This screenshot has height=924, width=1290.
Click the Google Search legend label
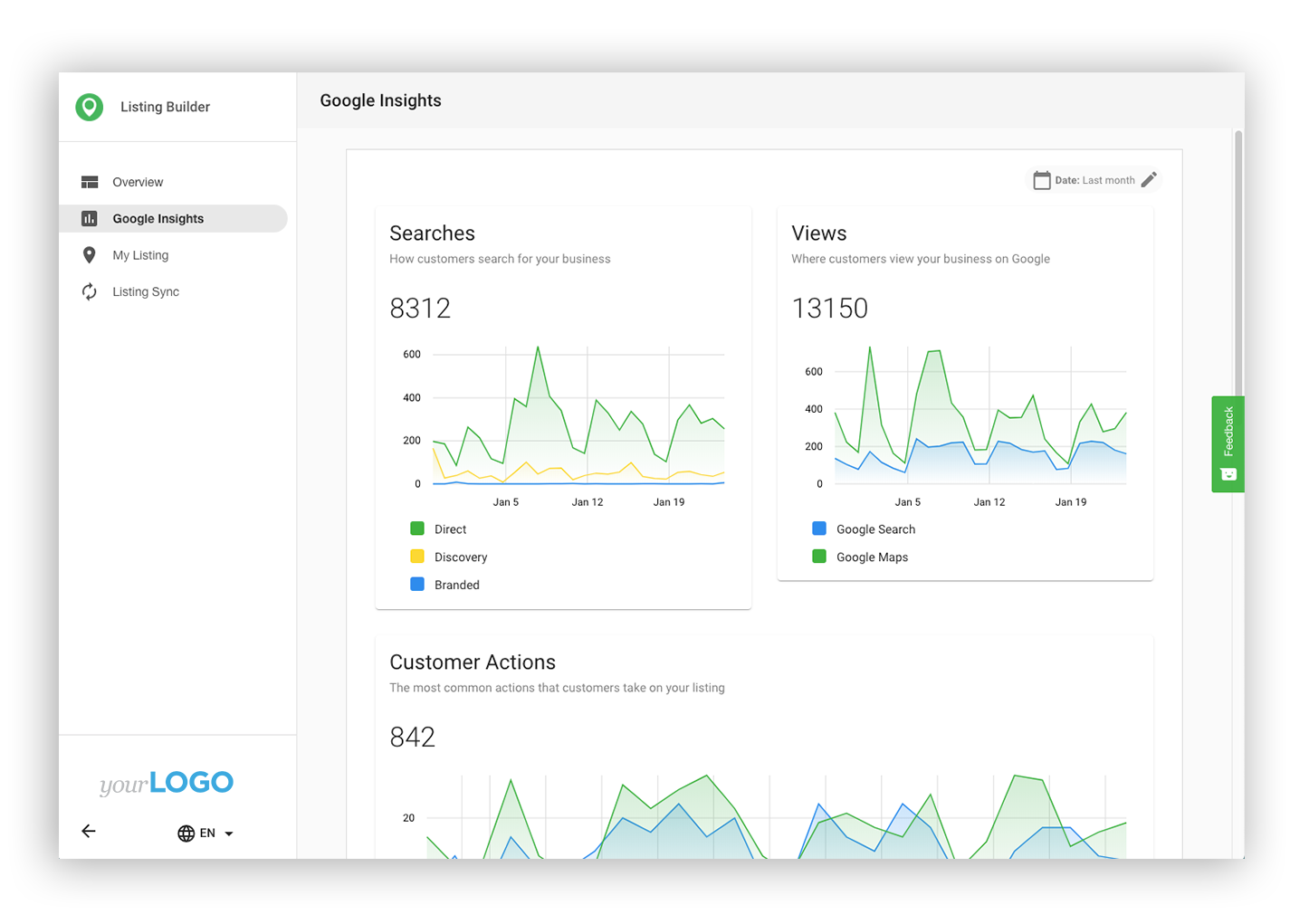tap(875, 529)
